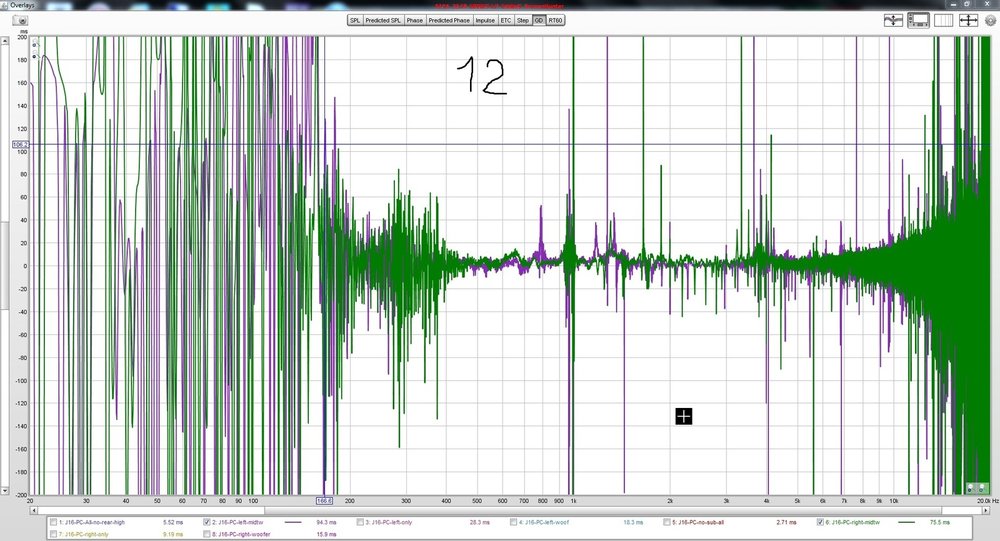The image size is (1000, 541).
Task: Click the graph limits crosshair-arrows icon
Action: [x=968, y=20]
